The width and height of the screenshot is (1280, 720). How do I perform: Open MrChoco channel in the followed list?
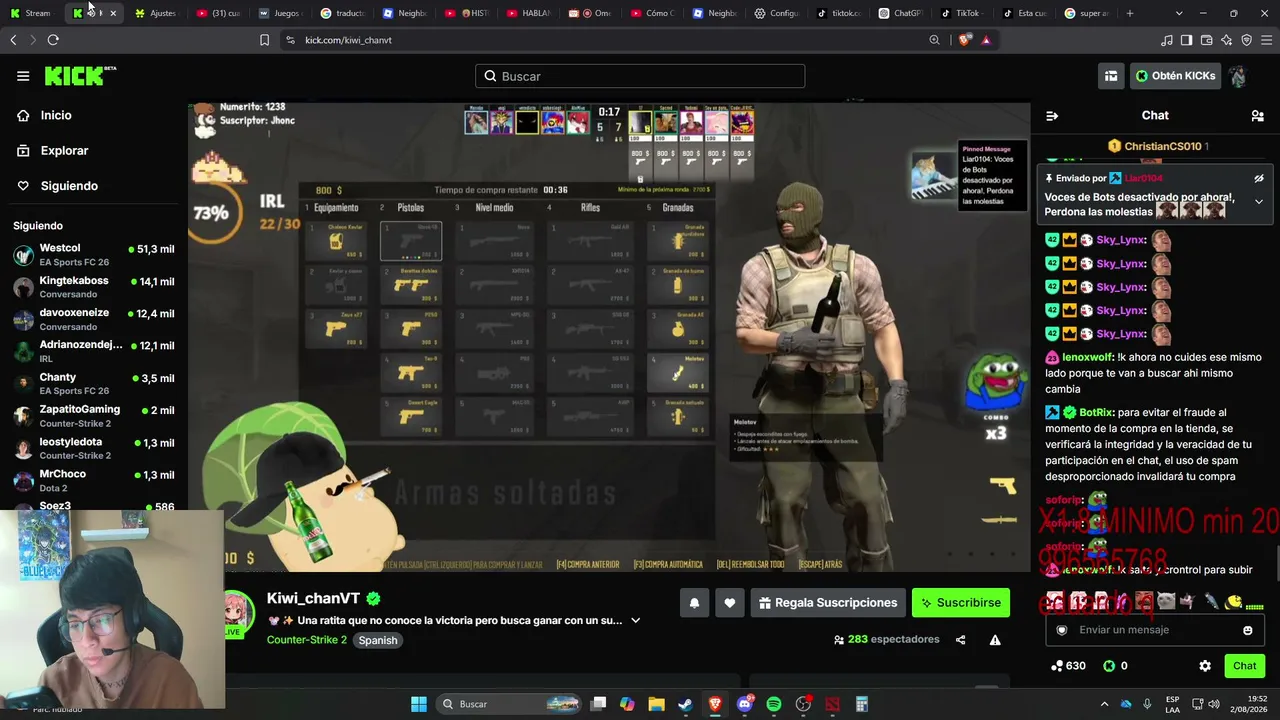coord(92,481)
